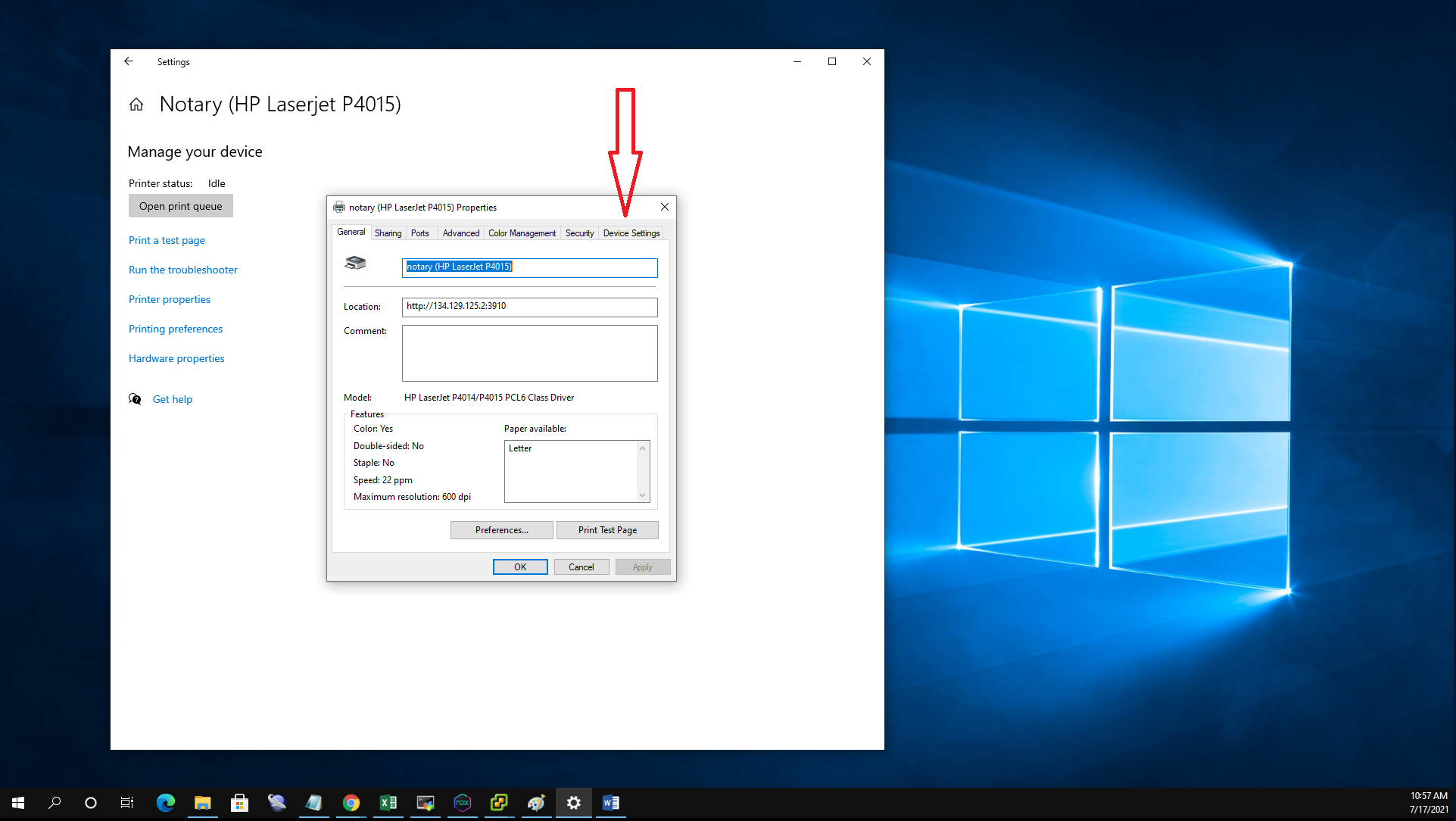
Task: Click the Preferences... button
Action: [501, 530]
